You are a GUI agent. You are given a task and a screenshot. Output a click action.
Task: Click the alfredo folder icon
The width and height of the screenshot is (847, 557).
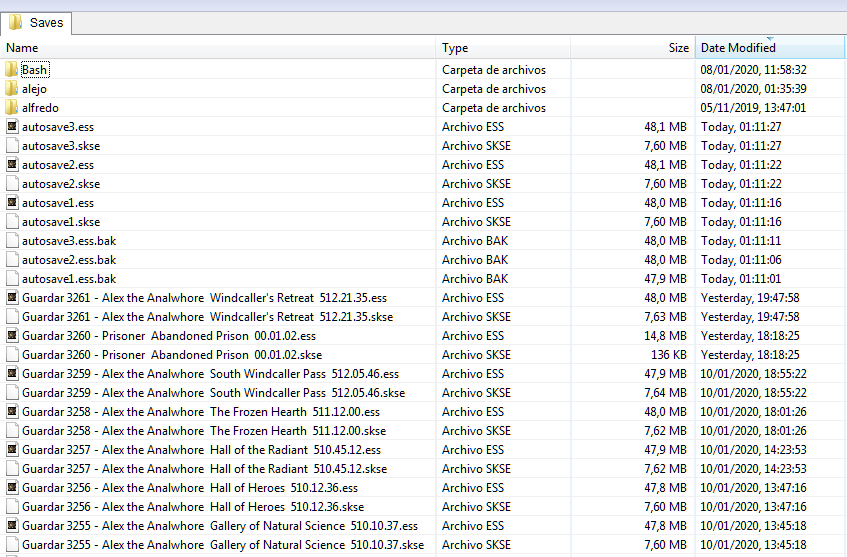click(x=12, y=108)
